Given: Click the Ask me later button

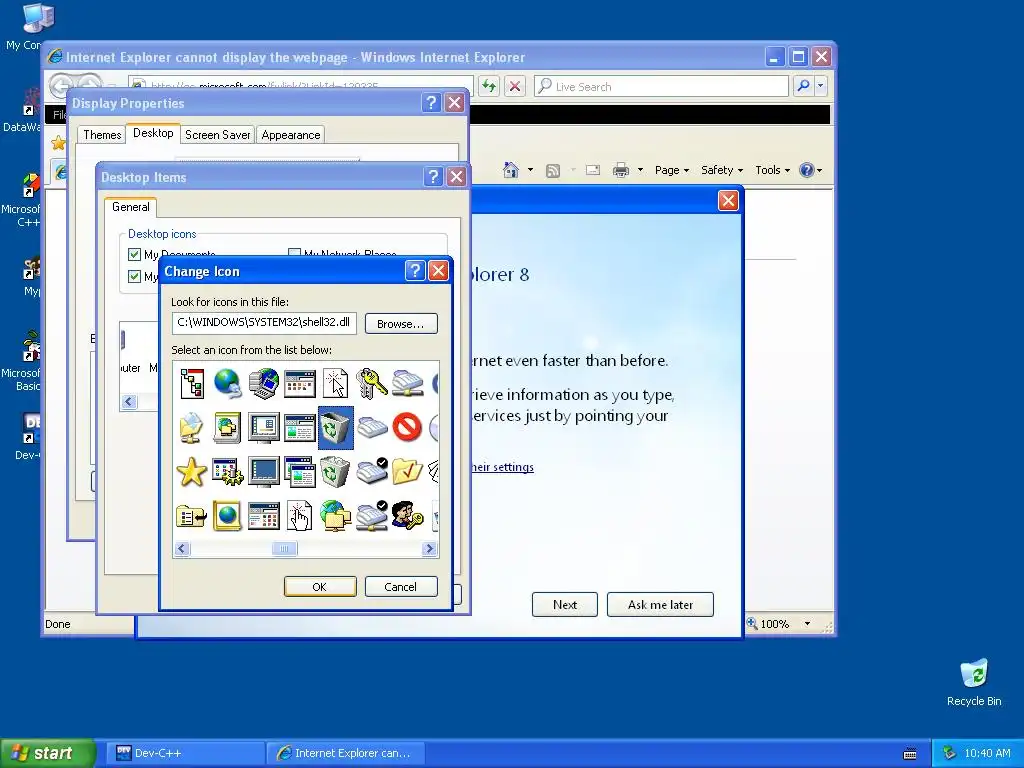Looking at the screenshot, I should pos(660,605).
